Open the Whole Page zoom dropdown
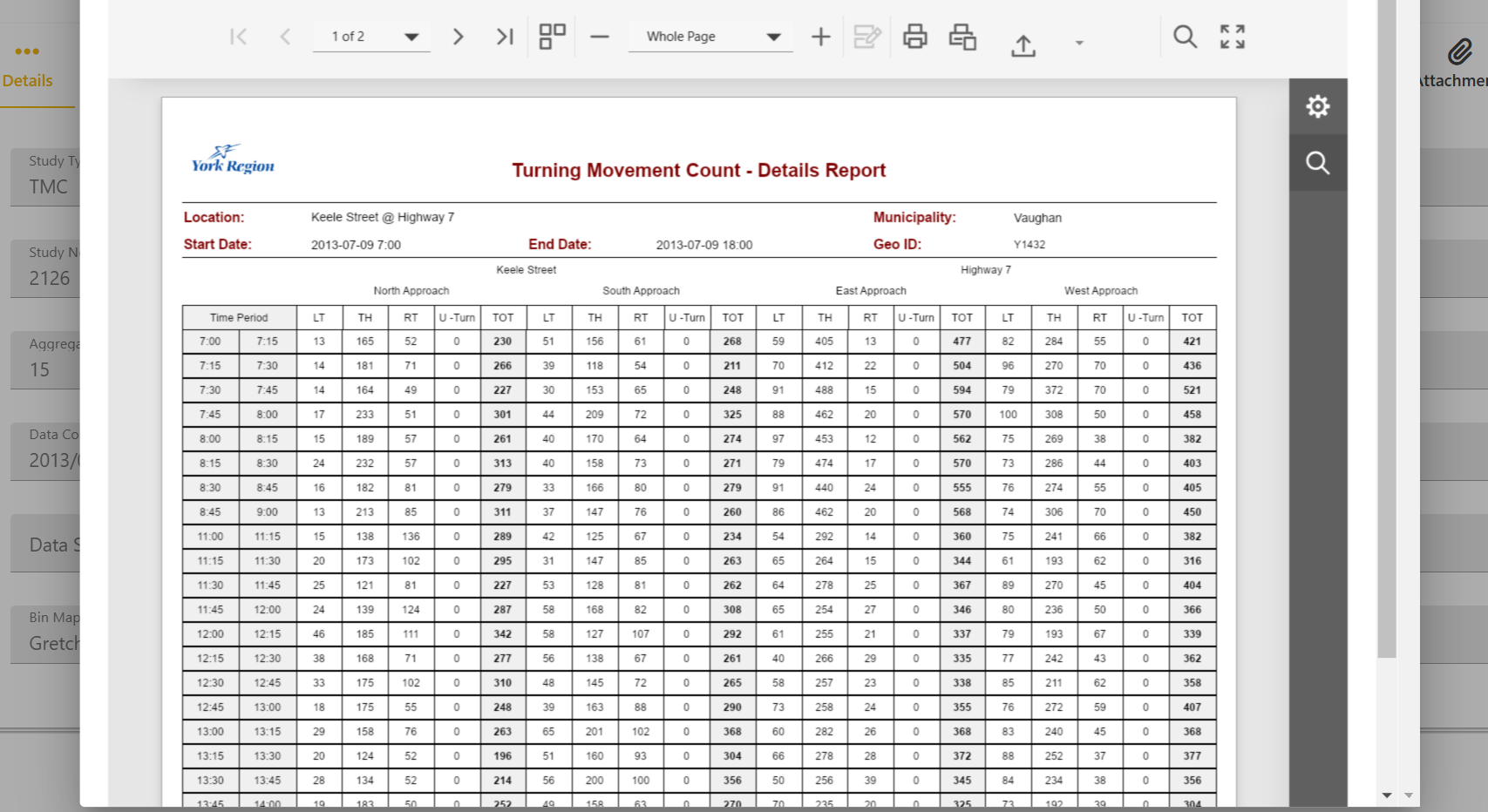Image resolution: width=1488 pixels, height=812 pixels. point(773,37)
